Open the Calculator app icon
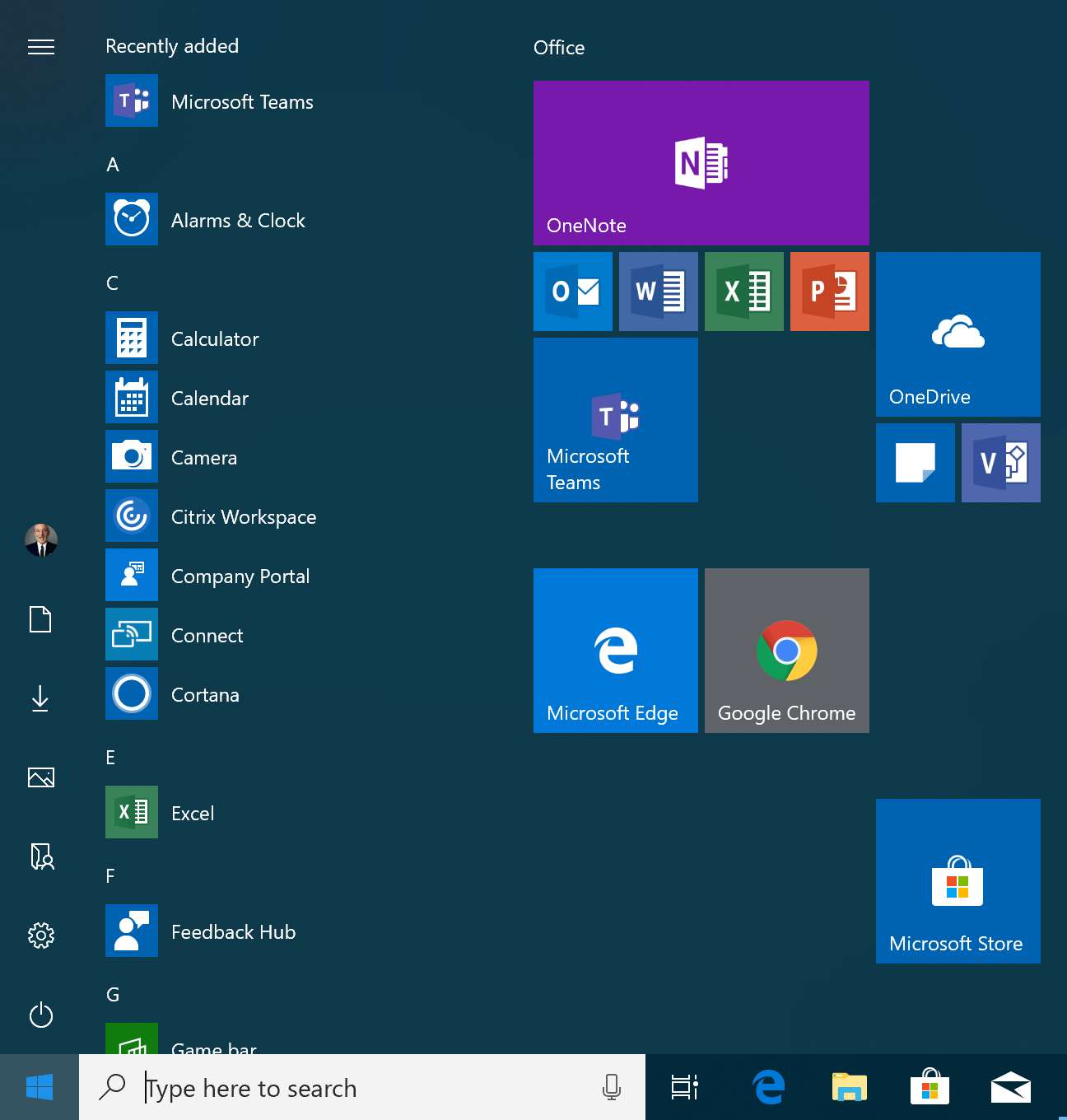The image size is (1067, 1120). [x=132, y=338]
